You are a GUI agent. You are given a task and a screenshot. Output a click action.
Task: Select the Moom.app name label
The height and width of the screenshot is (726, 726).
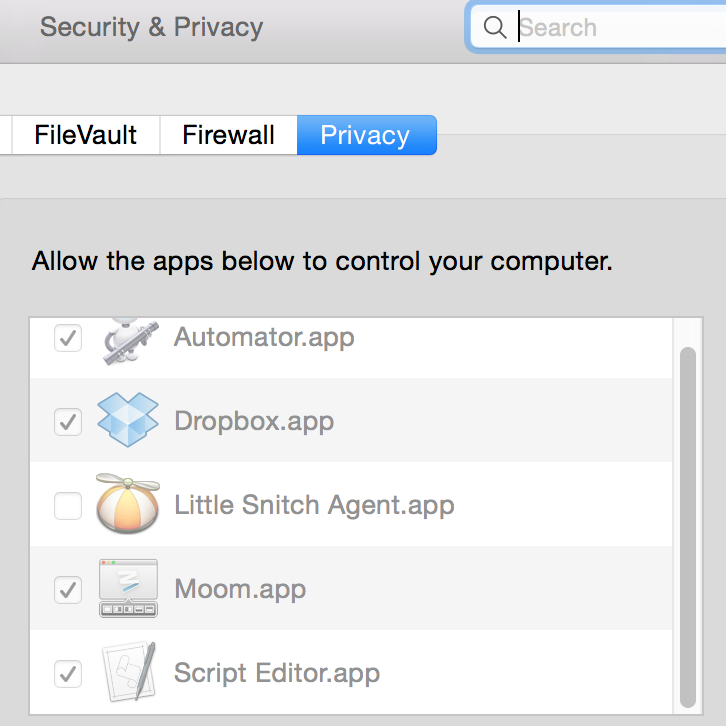(240, 589)
